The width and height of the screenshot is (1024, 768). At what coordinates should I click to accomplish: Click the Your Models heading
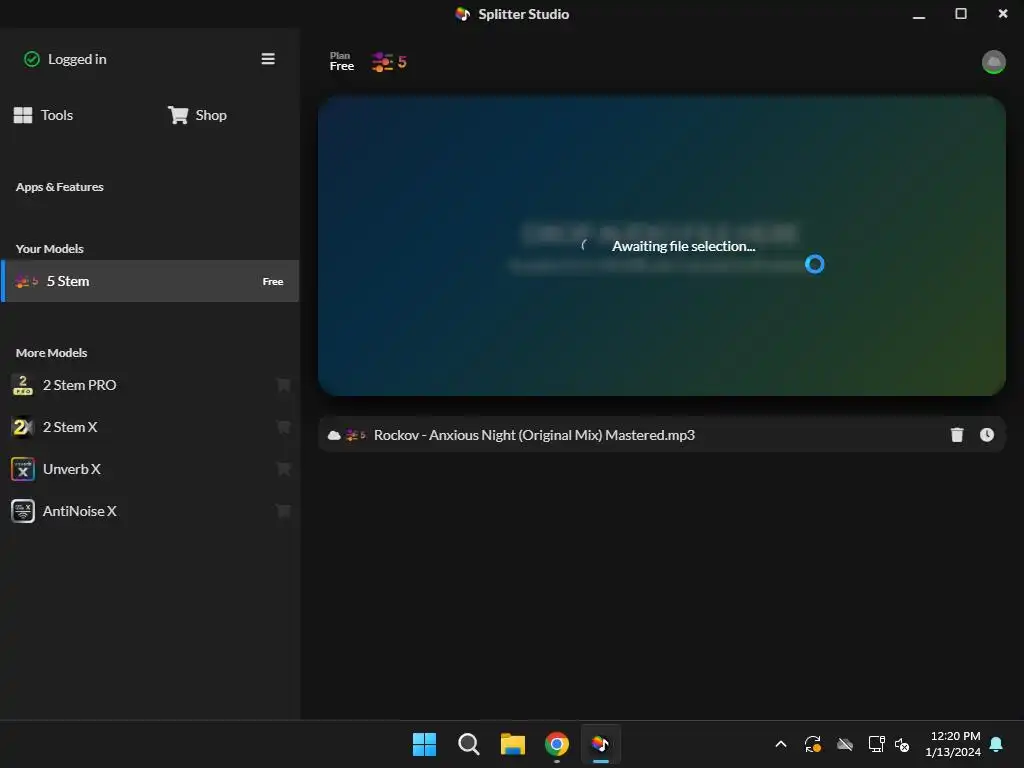50,249
